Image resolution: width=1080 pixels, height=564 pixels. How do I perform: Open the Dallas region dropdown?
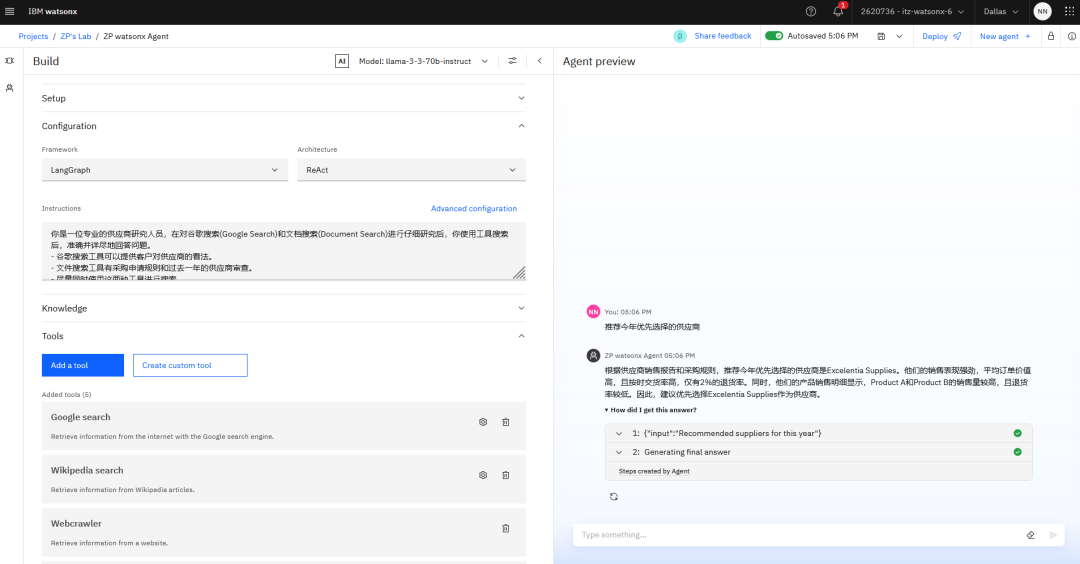tap(1001, 12)
